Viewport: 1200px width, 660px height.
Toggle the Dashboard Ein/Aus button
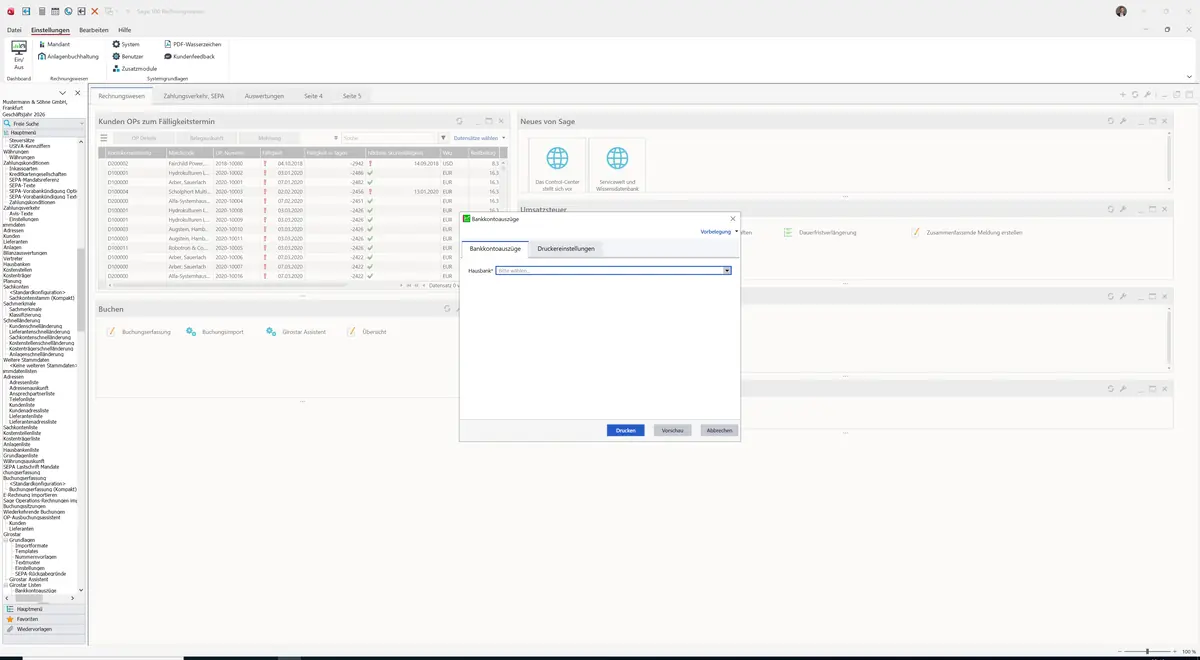(x=19, y=55)
